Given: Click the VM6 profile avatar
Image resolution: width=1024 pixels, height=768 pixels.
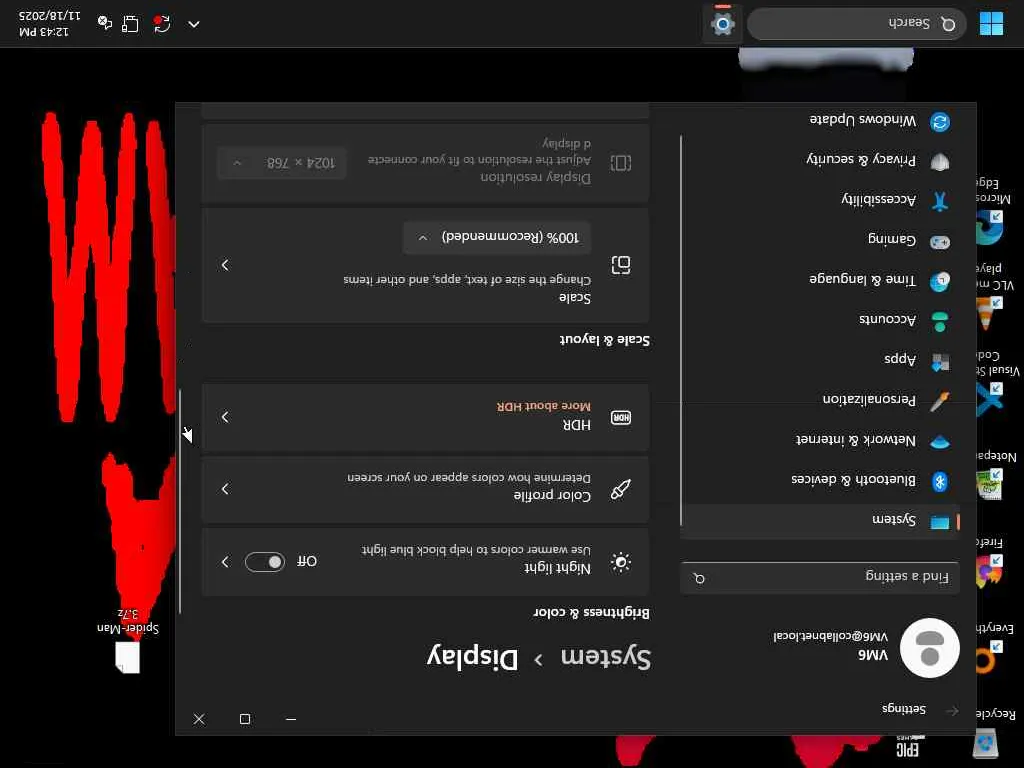Looking at the screenshot, I should click(929, 648).
